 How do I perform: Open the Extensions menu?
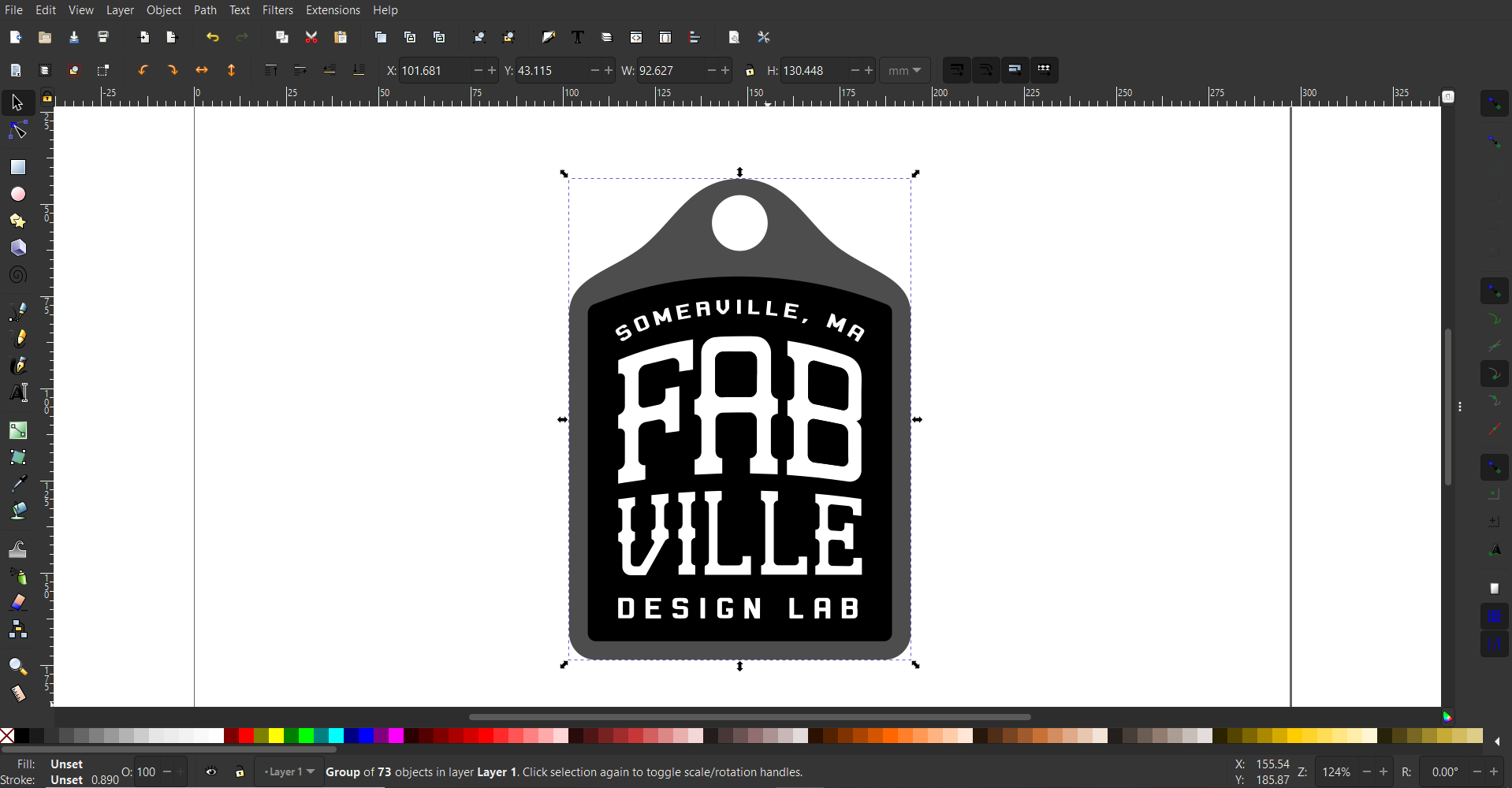(333, 10)
